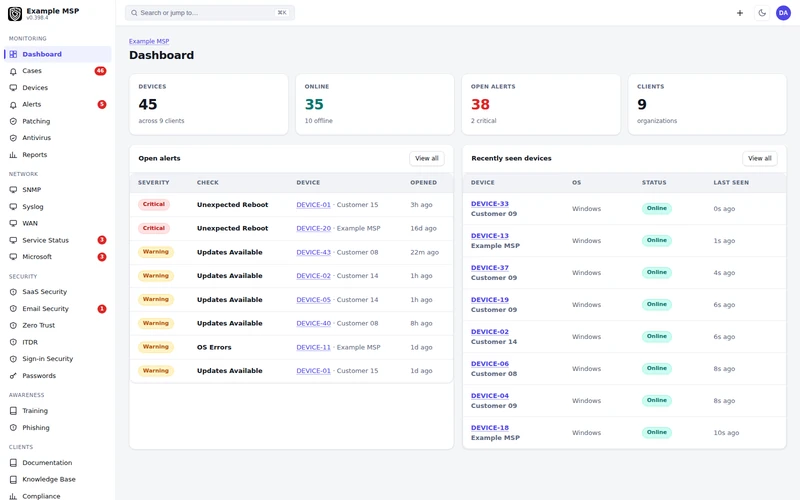Image resolution: width=800 pixels, height=500 pixels.
Task: Click the Devices 45 summary card
Action: pyautogui.click(x=209, y=105)
